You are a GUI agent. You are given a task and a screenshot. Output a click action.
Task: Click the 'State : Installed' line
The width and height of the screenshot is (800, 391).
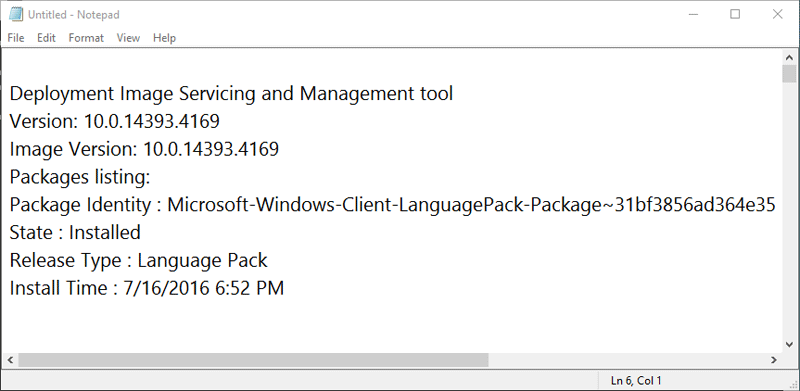click(x=75, y=233)
